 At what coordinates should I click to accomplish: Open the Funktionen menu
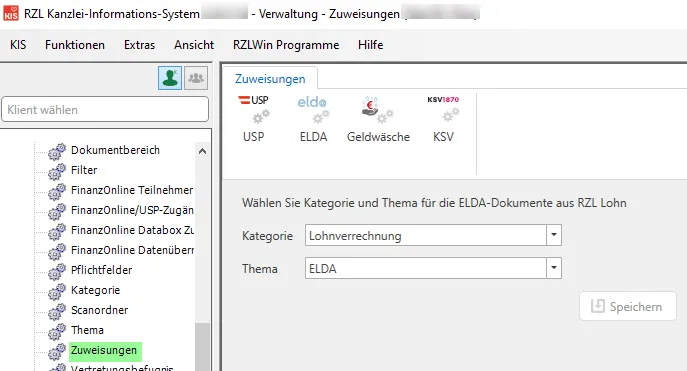75,45
